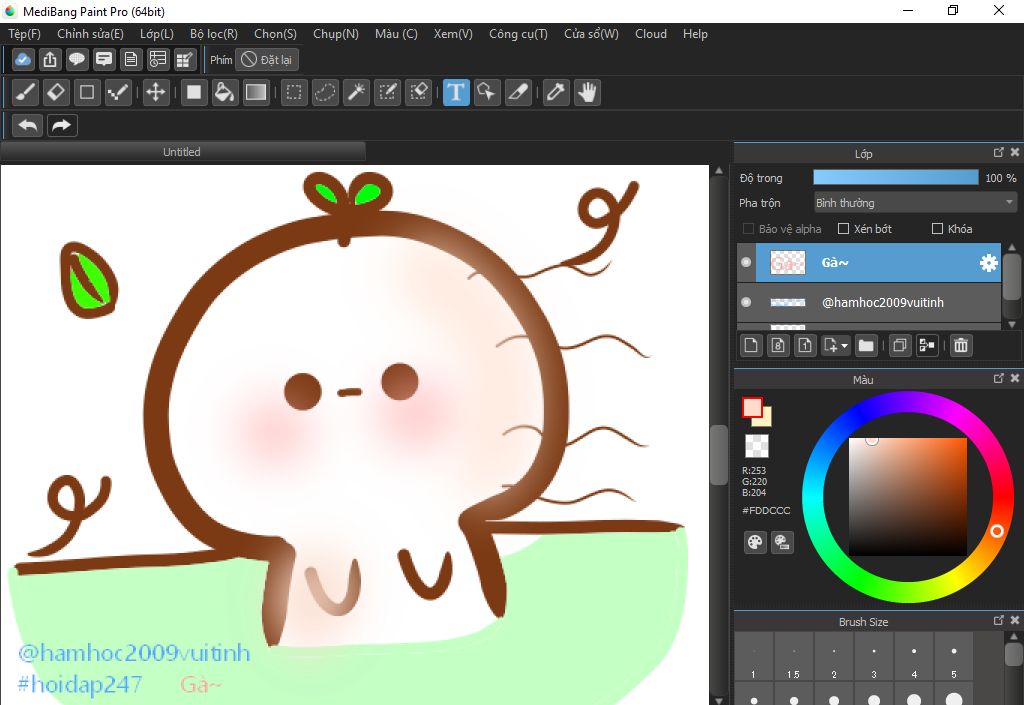This screenshot has height=705, width=1024.
Task: Select the Magic Wand tool
Action: [357, 92]
